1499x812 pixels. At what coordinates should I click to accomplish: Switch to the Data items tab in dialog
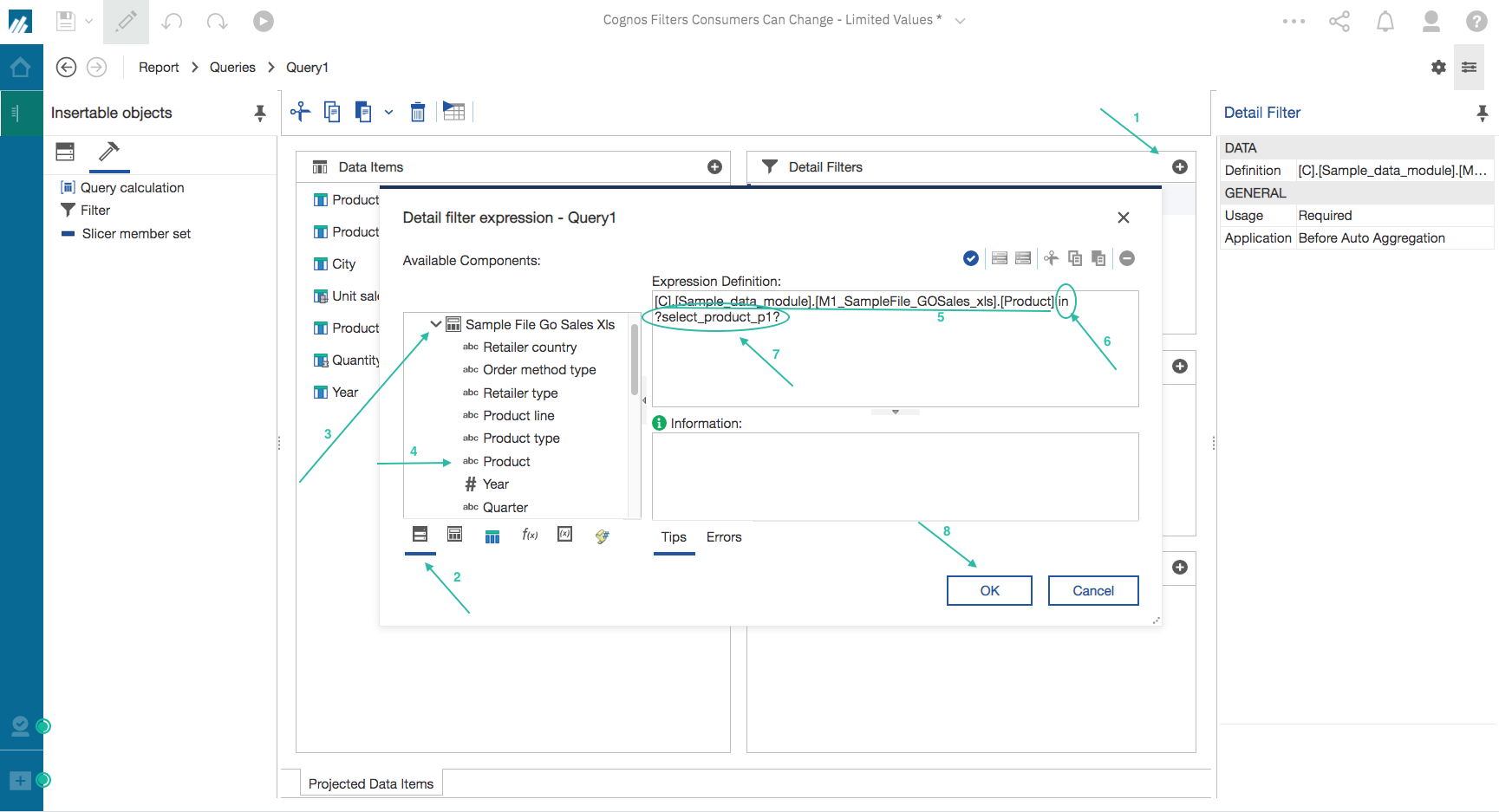[492, 536]
